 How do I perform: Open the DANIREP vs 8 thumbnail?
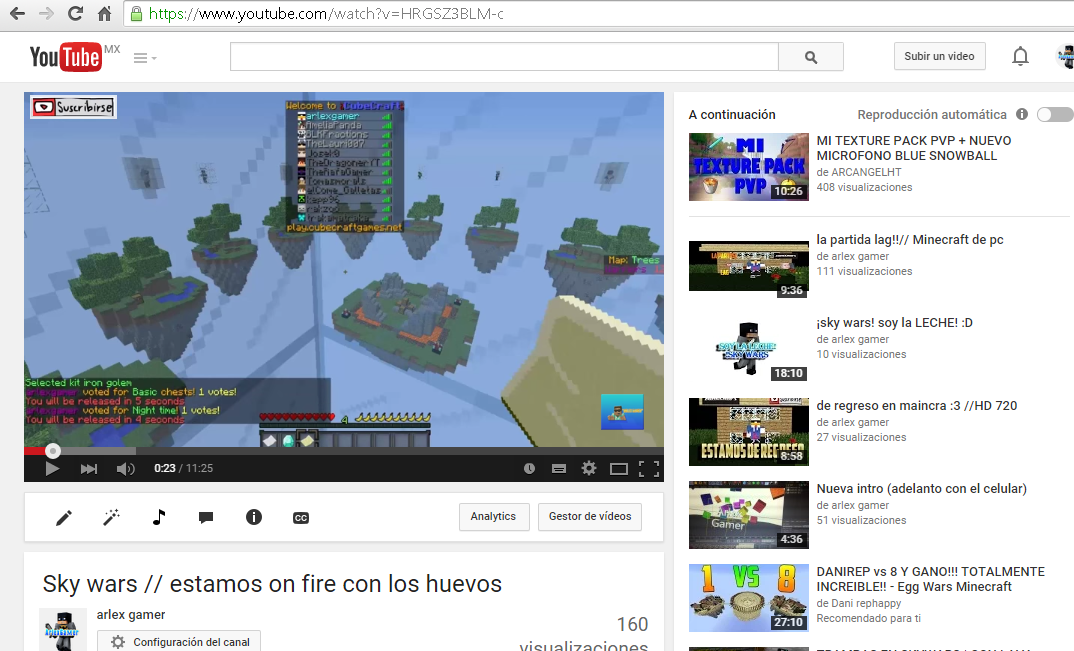click(x=749, y=598)
